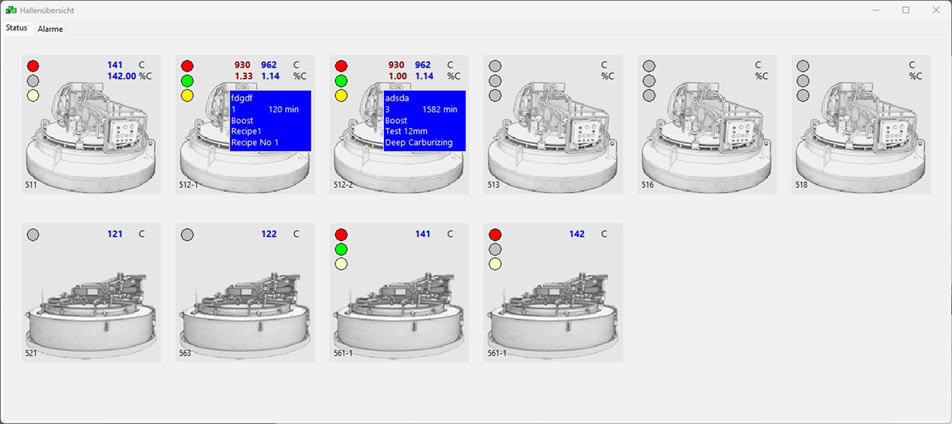Screen dimensions: 952x424
Task: Click yellow status light on 512-2
Action: (341, 95)
